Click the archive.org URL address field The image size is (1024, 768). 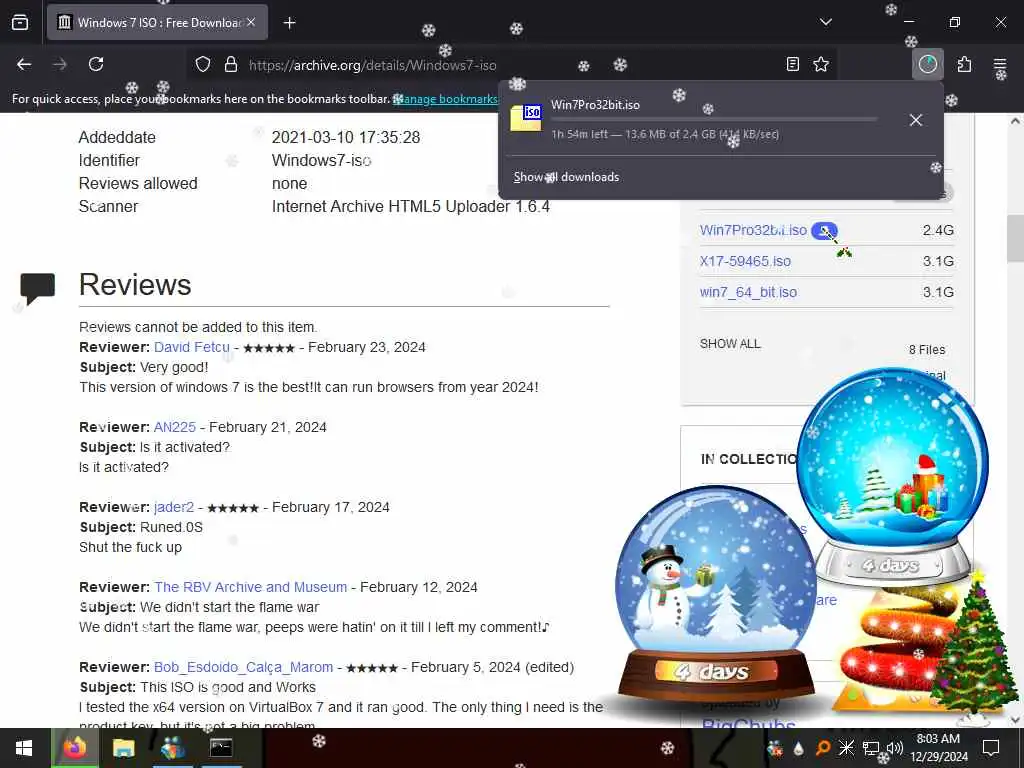372,65
